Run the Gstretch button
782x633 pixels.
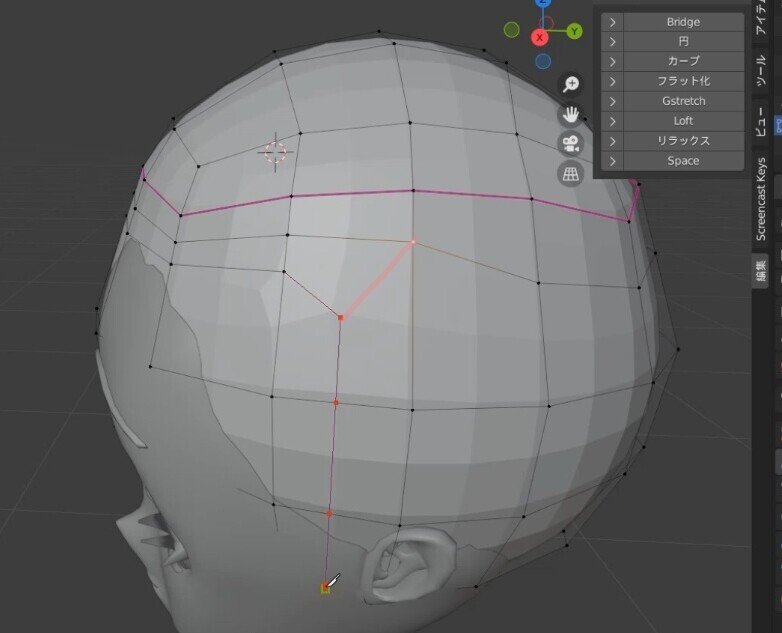tap(683, 102)
